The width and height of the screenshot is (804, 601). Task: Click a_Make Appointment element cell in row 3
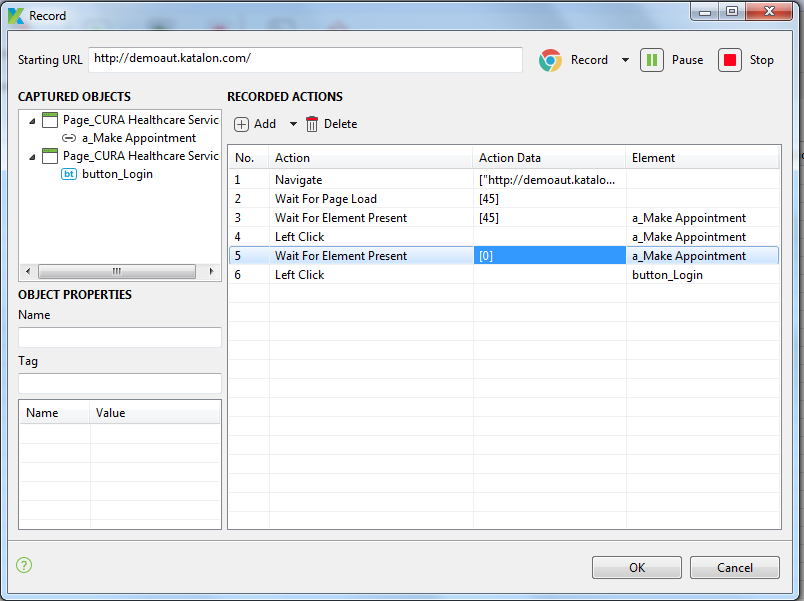pyautogui.click(x=702, y=218)
